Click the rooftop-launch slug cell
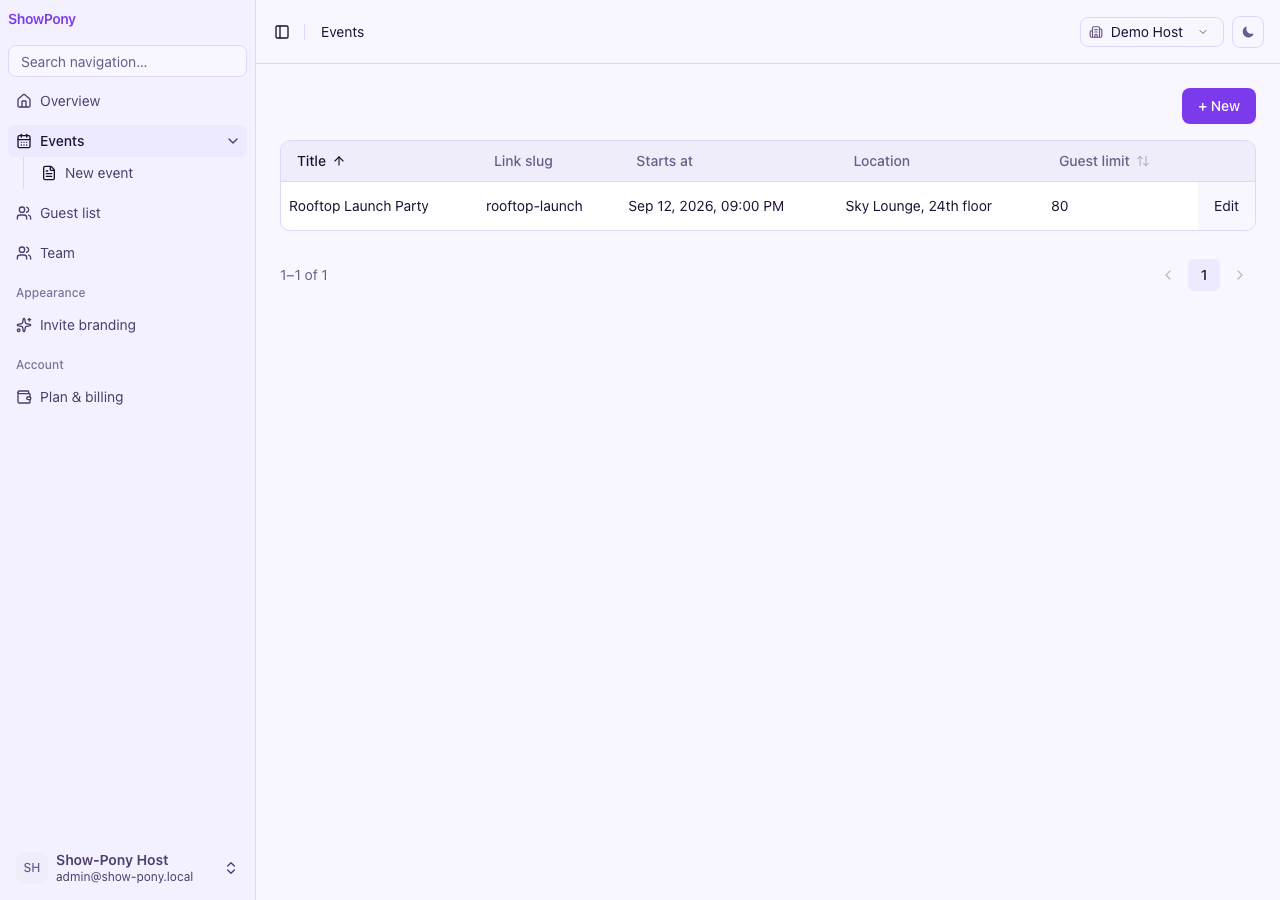The height and width of the screenshot is (900, 1280). point(534,206)
